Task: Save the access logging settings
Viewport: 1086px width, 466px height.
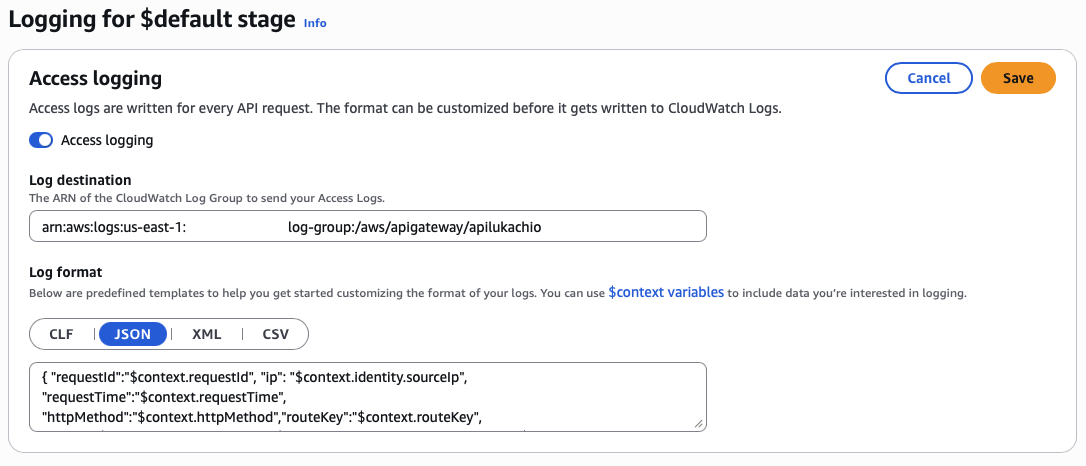Action: [x=1018, y=78]
